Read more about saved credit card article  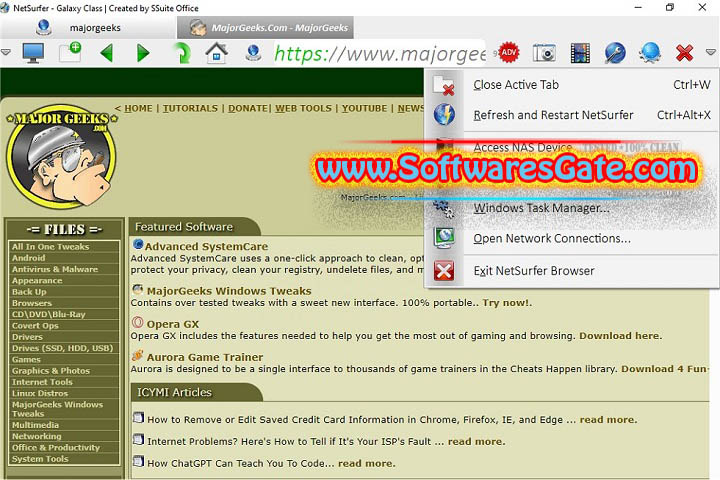click(608, 419)
